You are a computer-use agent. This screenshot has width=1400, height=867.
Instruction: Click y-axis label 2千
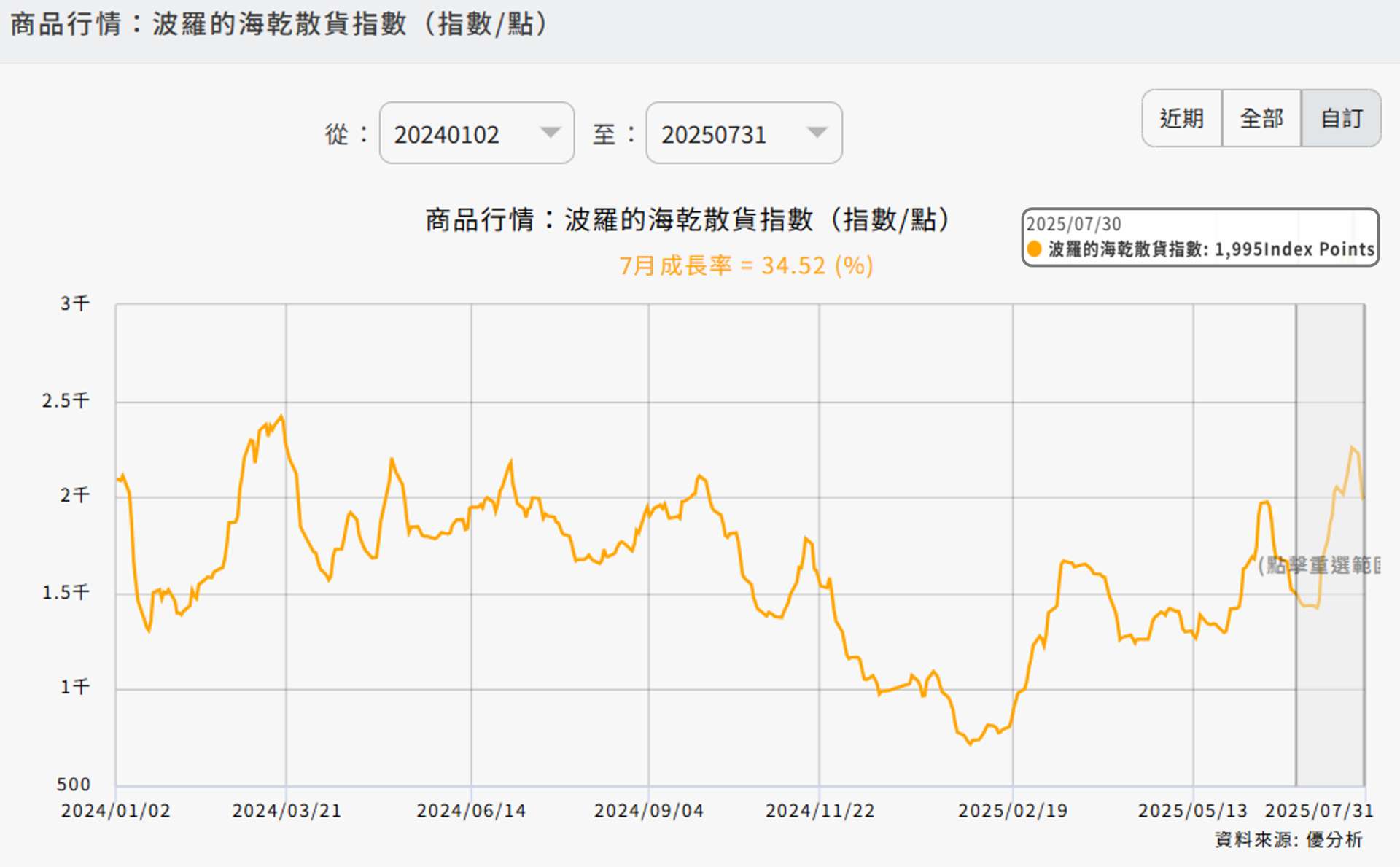coord(75,496)
